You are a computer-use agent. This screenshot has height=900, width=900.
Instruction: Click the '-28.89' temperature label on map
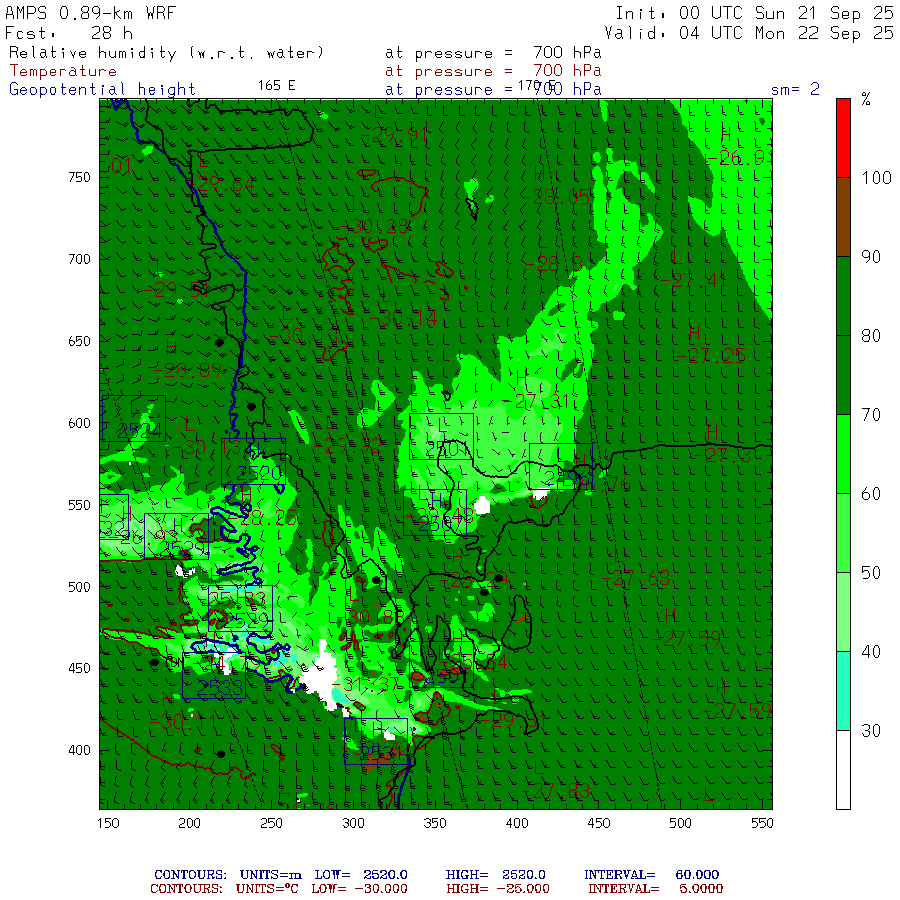(x=188, y=370)
